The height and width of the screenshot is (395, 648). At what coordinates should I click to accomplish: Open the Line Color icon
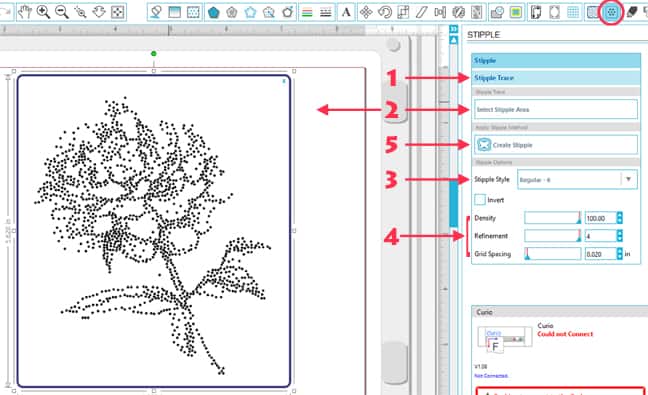tap(307, 12)
